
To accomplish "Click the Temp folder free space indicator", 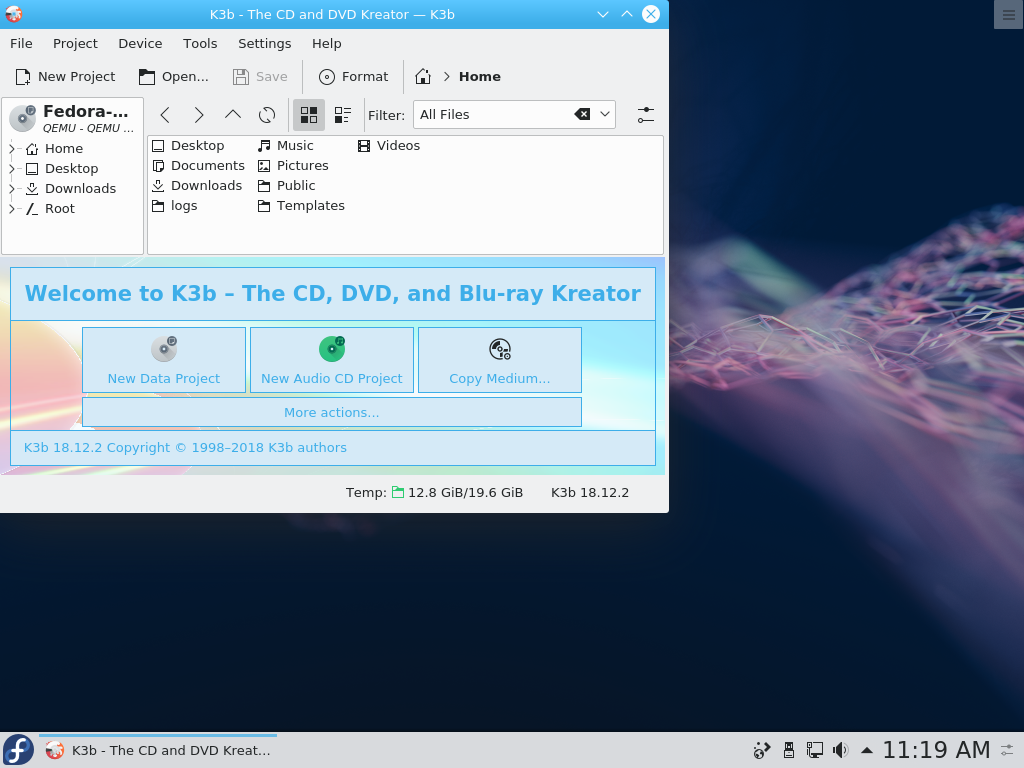I will point(434,492).
